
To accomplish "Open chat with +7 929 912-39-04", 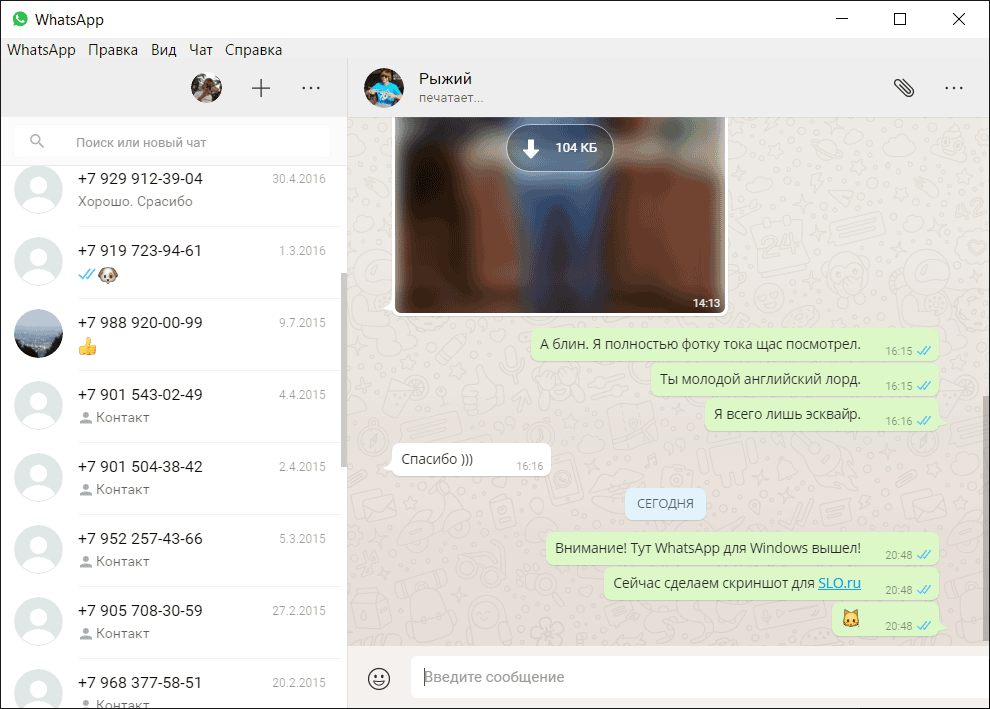I will (172, 190).
